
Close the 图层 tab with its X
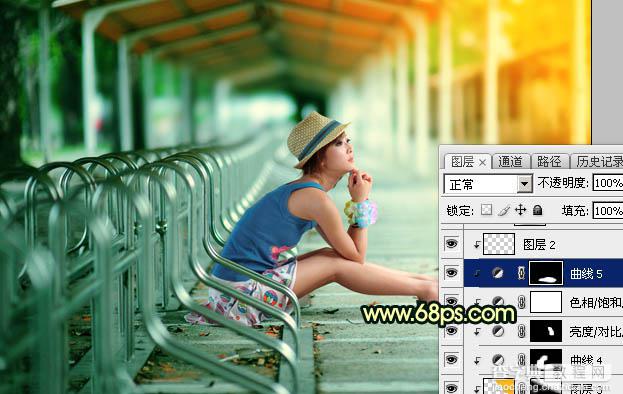(x=482, y=163)
